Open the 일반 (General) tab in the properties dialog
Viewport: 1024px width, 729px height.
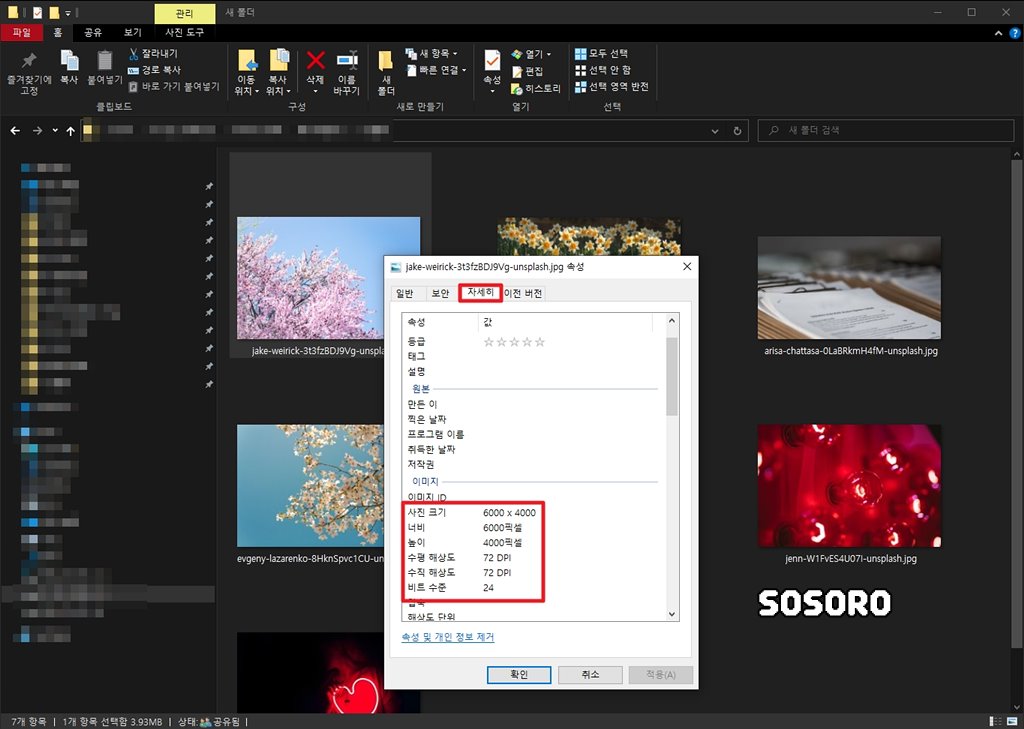click(x=405, y=293)
